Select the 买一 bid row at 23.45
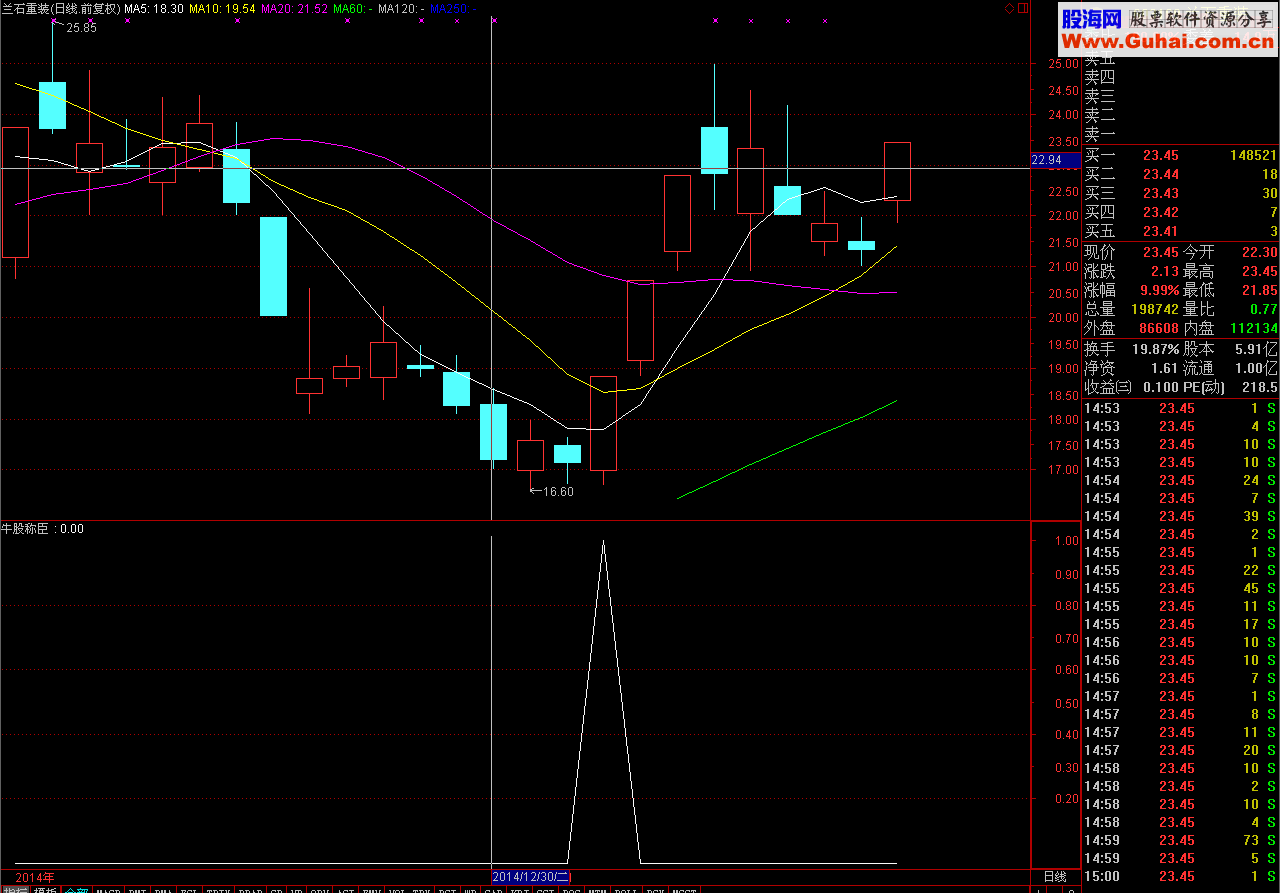 click(x=1181, y=155)
